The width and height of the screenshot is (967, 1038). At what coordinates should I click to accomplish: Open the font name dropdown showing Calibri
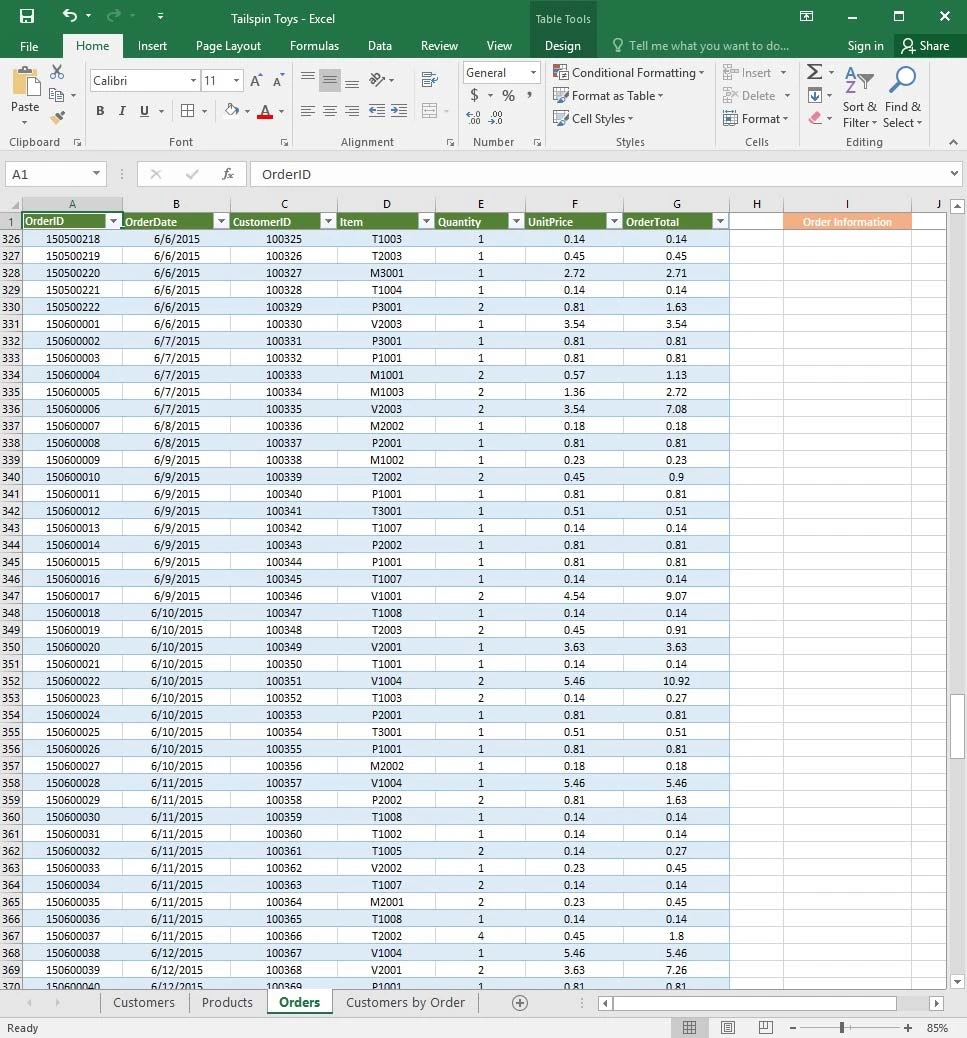point(193,81)
